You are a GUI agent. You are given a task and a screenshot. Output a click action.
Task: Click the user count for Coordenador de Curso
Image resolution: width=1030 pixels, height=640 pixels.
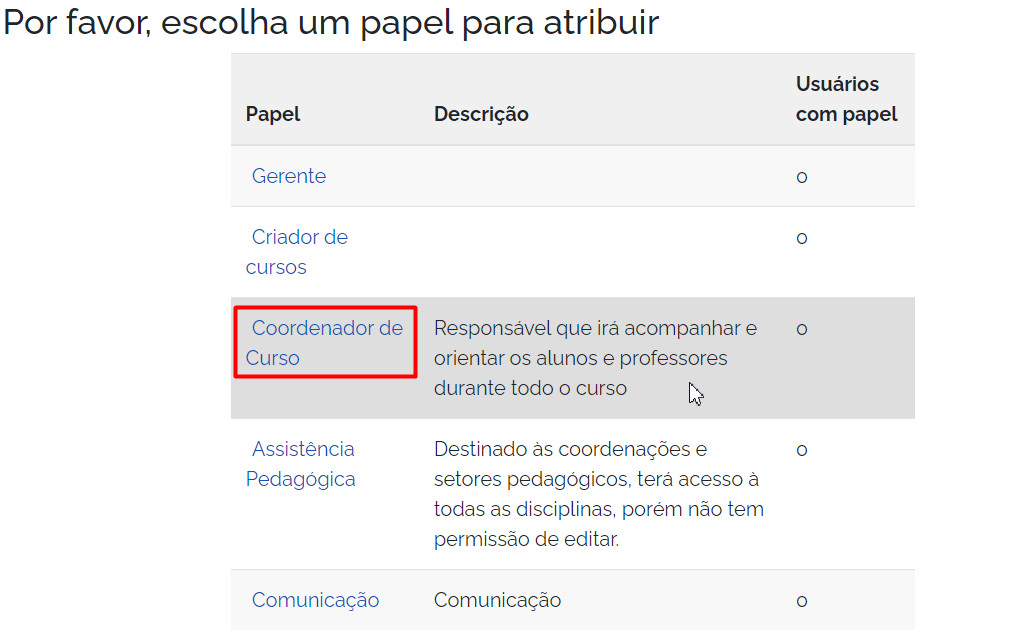pos(802,329)
